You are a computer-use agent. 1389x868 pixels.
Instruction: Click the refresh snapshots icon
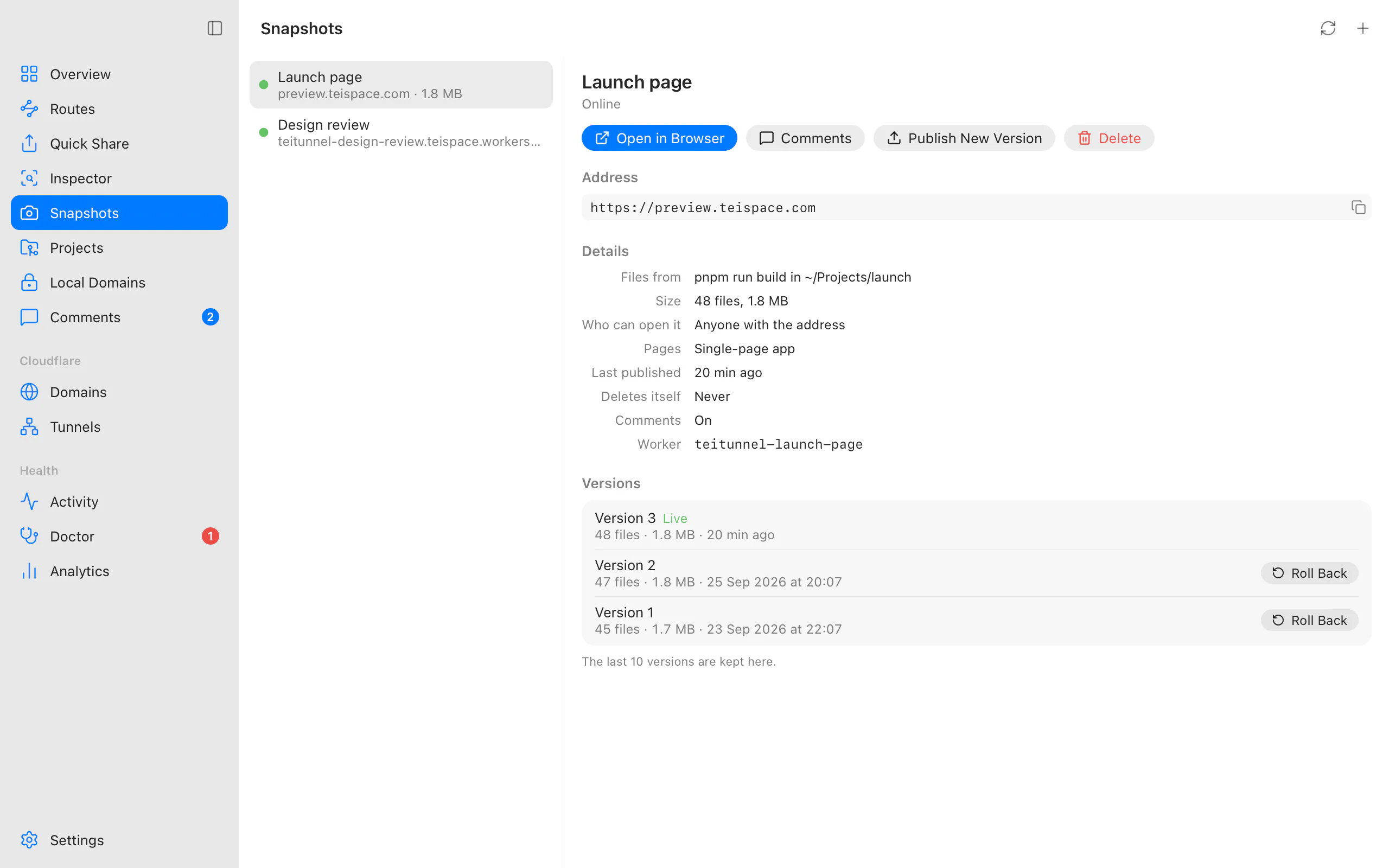coord(1328,28)
